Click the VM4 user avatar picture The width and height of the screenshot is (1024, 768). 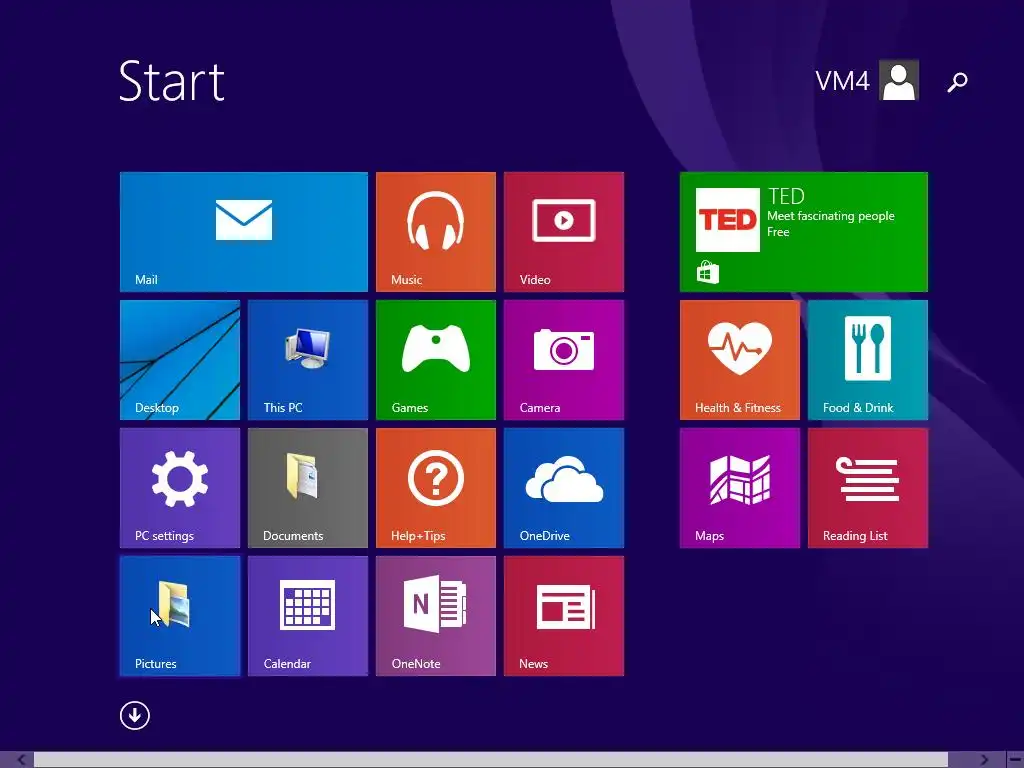click(x=899, y=80)
